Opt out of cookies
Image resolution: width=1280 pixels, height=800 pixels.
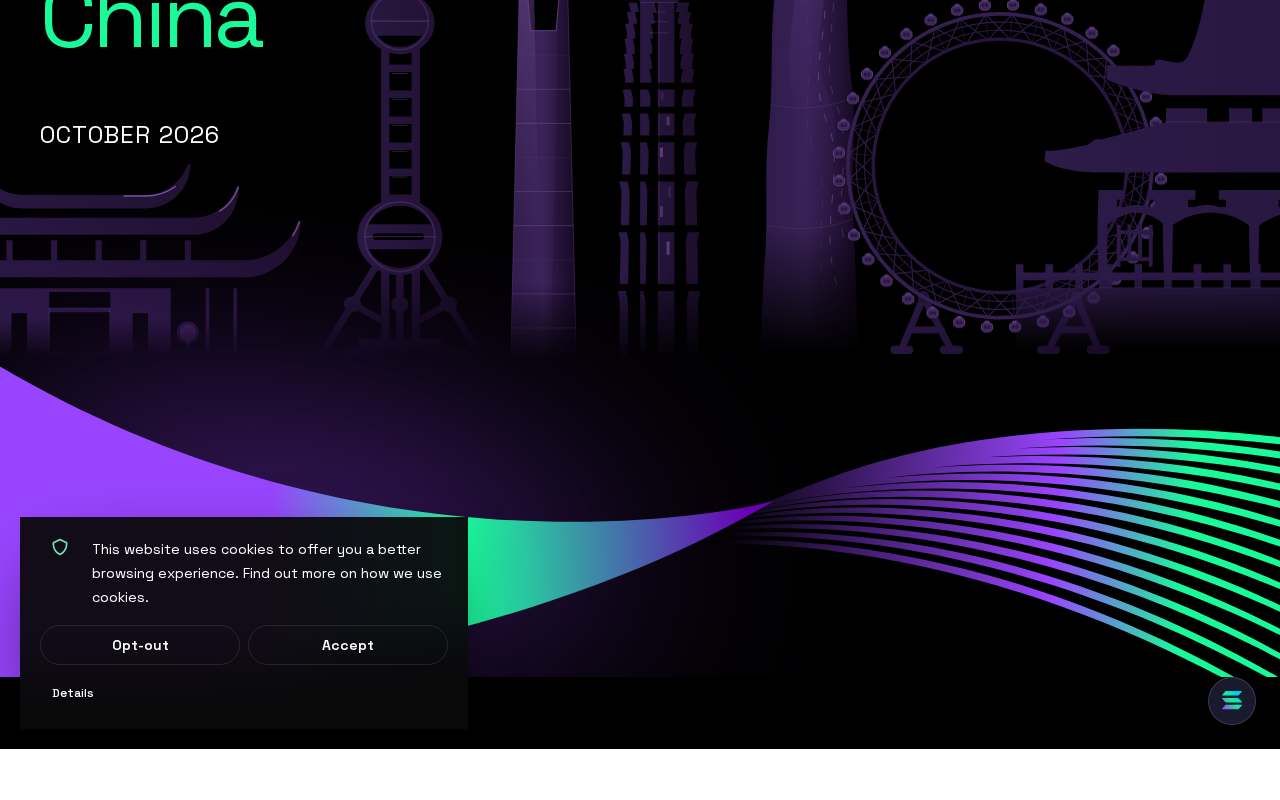coord(140,645)
